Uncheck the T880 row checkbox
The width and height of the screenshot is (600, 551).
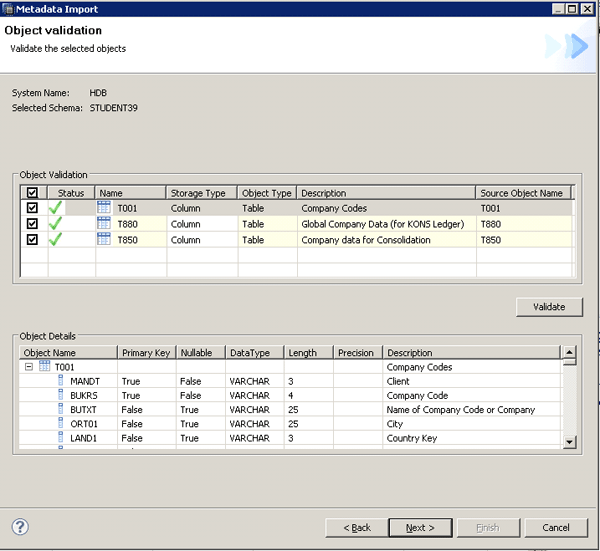point(33,224)
